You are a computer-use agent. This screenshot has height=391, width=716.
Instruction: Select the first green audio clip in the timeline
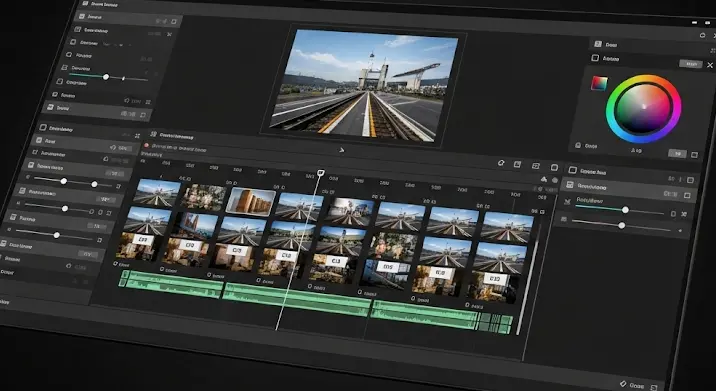pyautogui.click(x=171, y=283)
